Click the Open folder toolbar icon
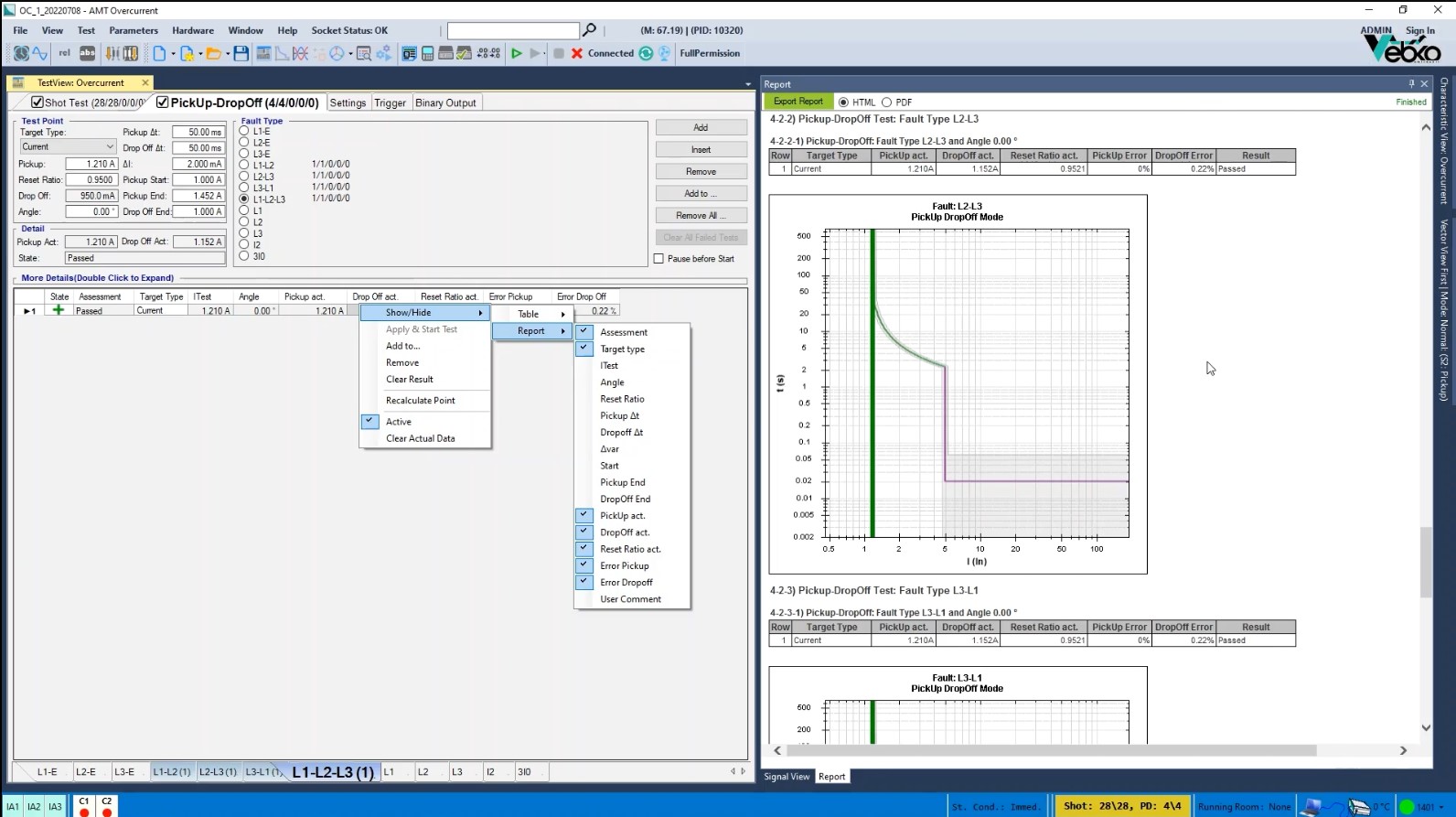Viewport: 1456px width, 817px height. (x=213, y=54)
